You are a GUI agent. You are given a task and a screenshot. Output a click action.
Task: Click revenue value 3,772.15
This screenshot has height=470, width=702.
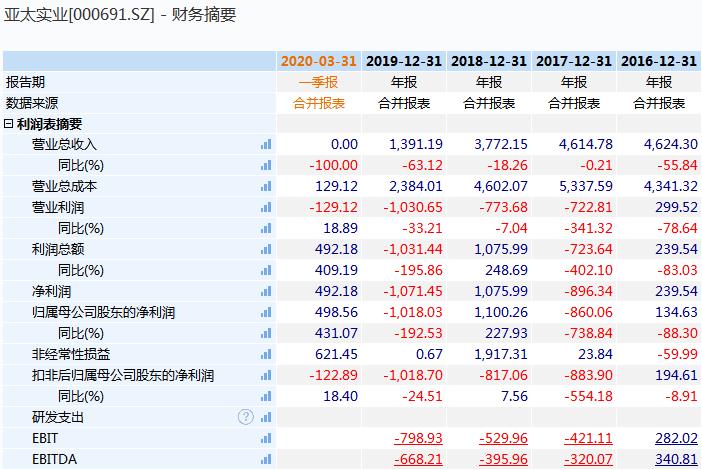click(x=501, y=144)
